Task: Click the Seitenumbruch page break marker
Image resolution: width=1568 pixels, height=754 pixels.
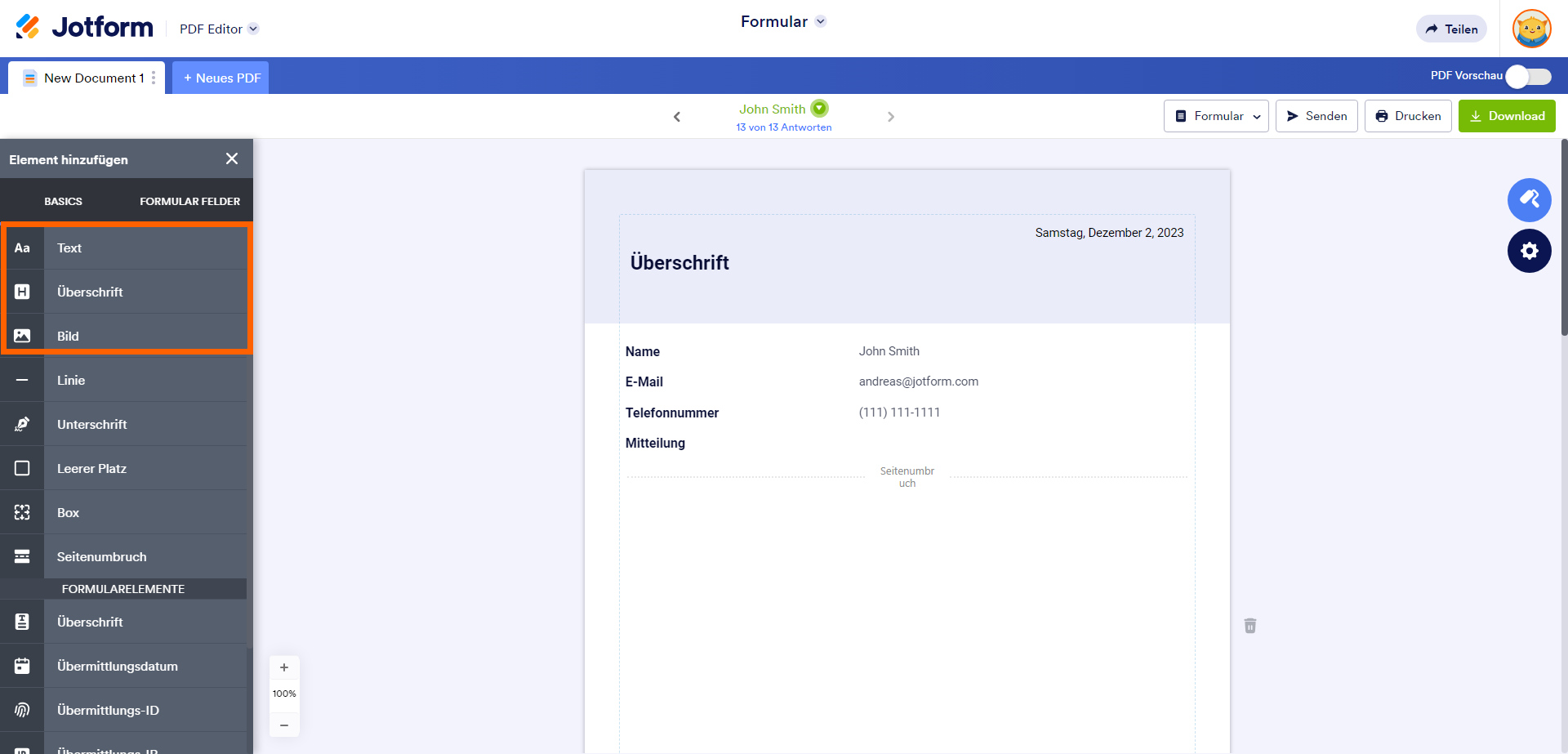Action: (x=907, y=477)
